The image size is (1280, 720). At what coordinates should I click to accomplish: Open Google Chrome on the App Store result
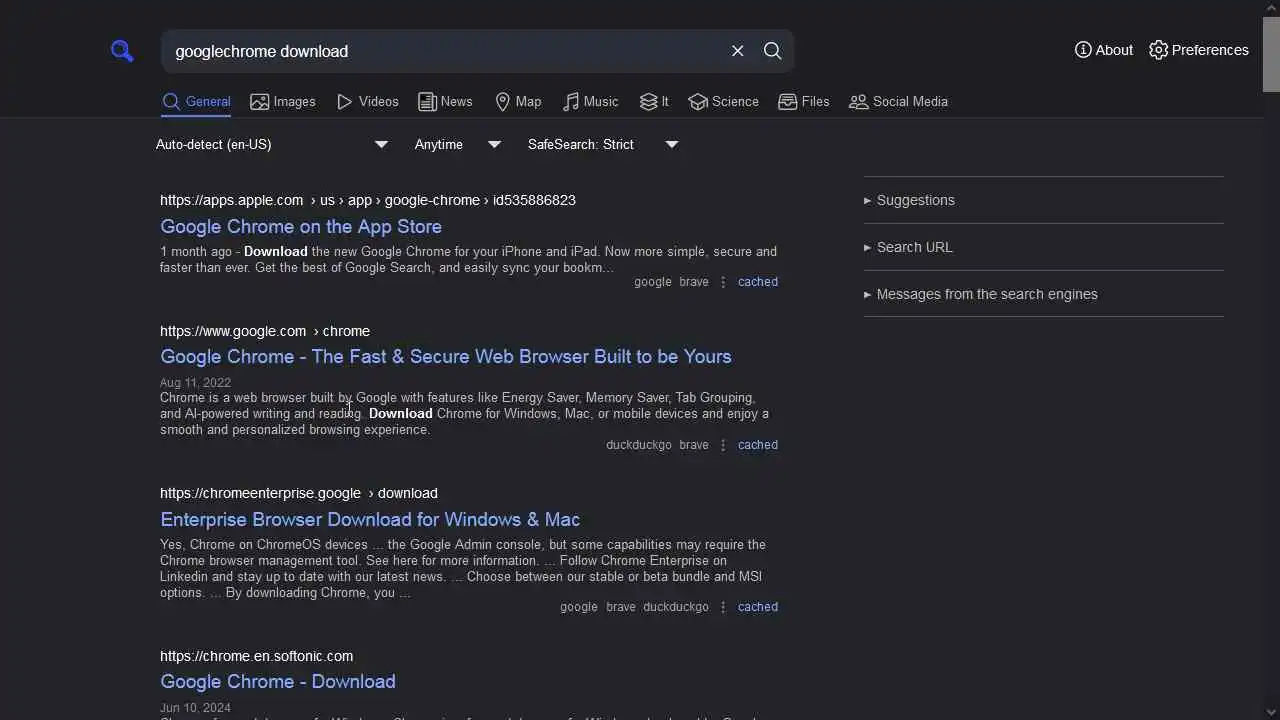tap(301, 227)
